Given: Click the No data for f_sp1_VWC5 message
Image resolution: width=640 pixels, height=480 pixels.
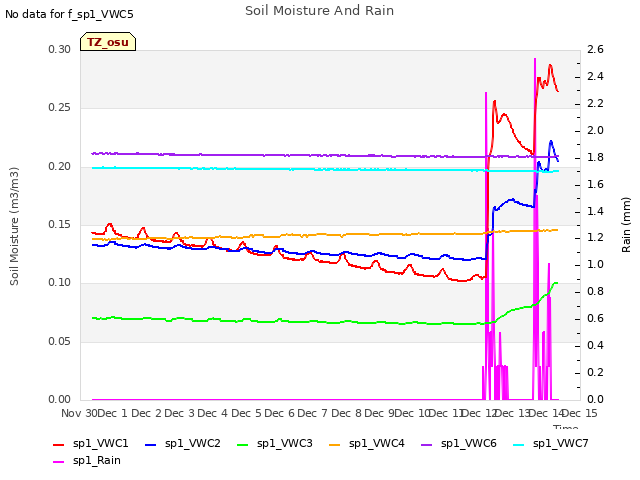Looking at the screenshot, I should (69, 14).
